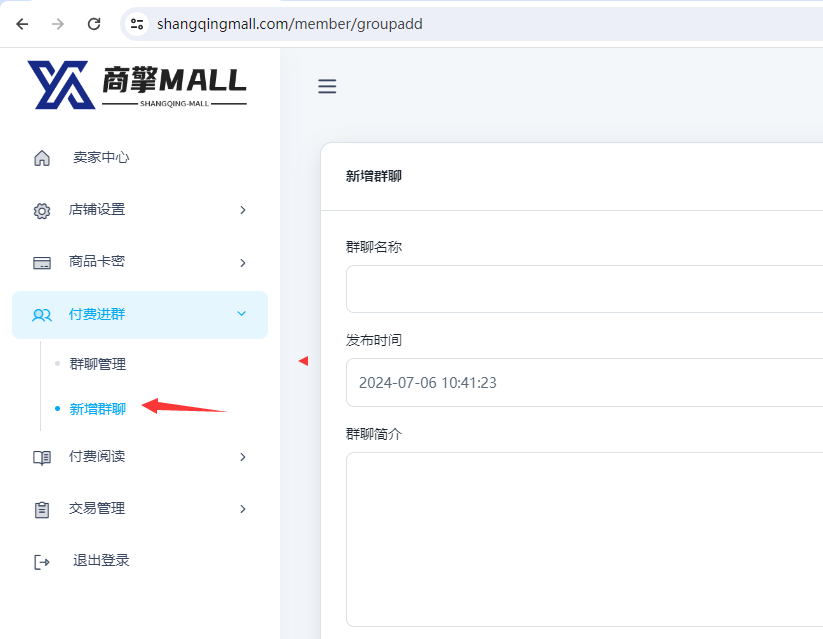The image size is (823, 639).
Task: Expand the 交易管理 chevron arrow
Action: (242, 509)
